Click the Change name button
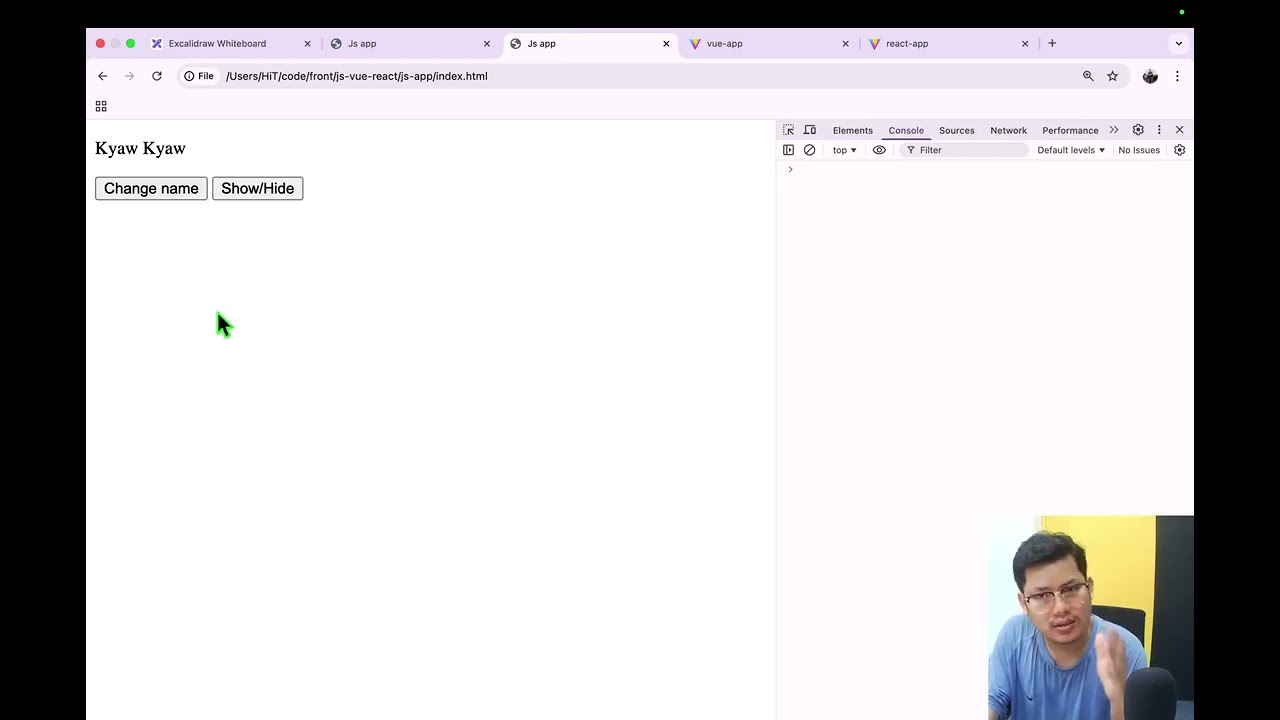1280x720 pixels. tap(151, 188)
